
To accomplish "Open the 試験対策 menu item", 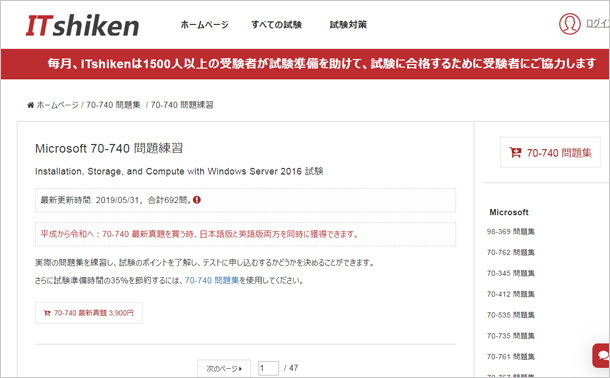I will pyautogui.click(x=348, y=24).
